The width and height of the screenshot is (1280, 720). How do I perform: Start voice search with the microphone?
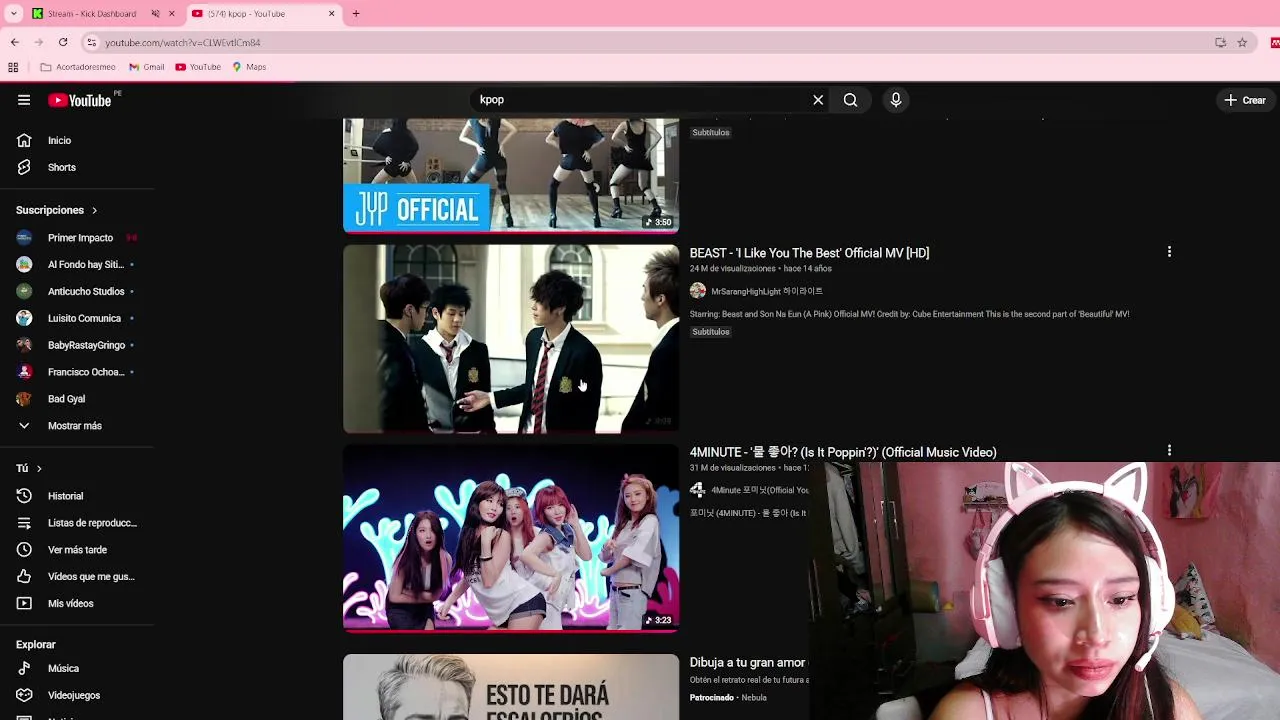896,100
